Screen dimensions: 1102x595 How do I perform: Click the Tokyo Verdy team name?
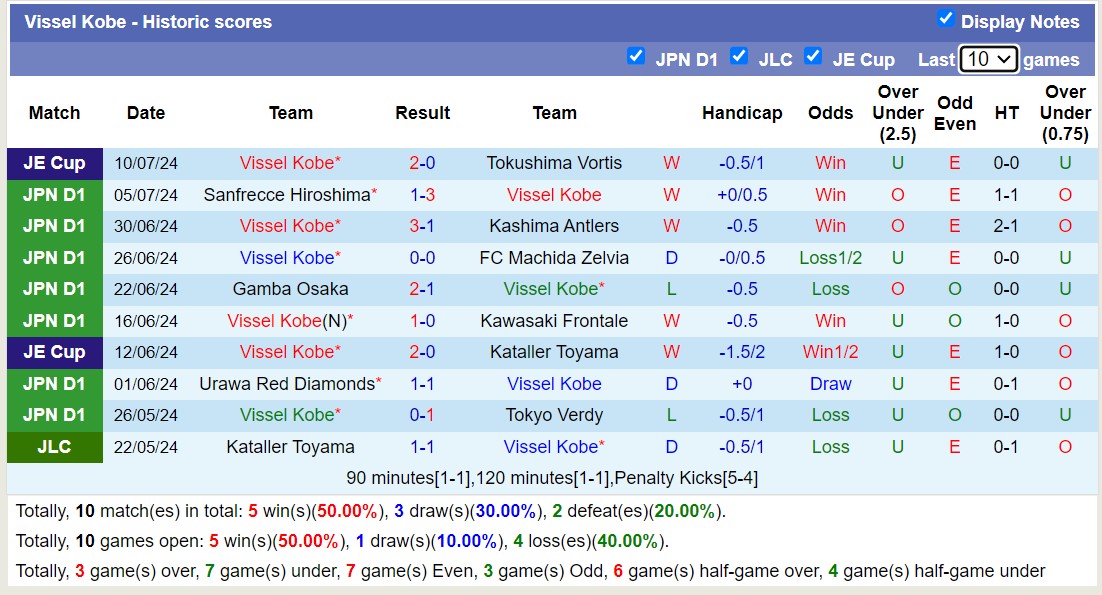click(x=554, y=415)
